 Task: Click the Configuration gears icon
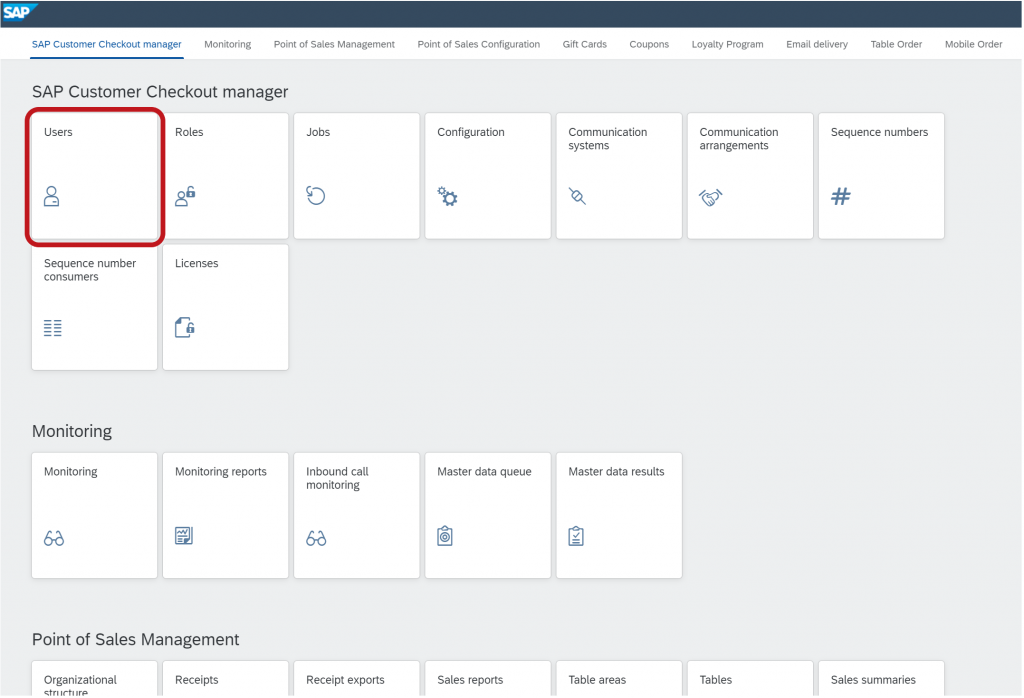[447, 197]
